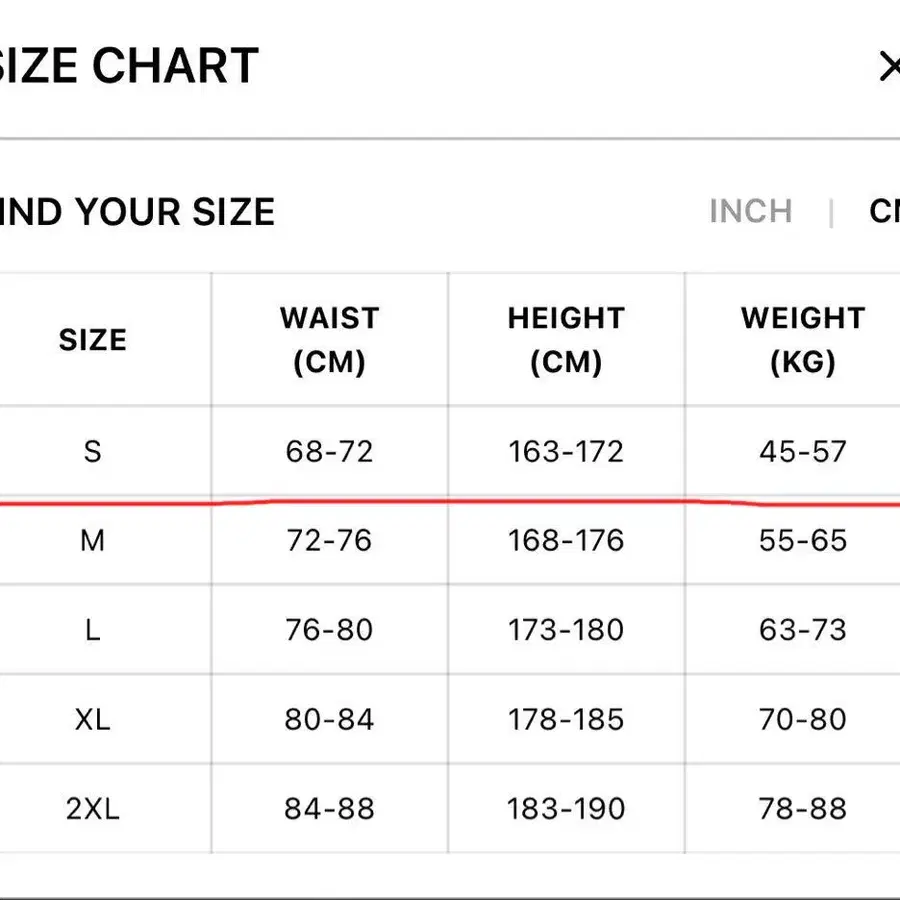Image resolution: width=900 pixels, height=900 pixels.
Task: Click the weight value 78-88 cell
Action: [802, 808]
